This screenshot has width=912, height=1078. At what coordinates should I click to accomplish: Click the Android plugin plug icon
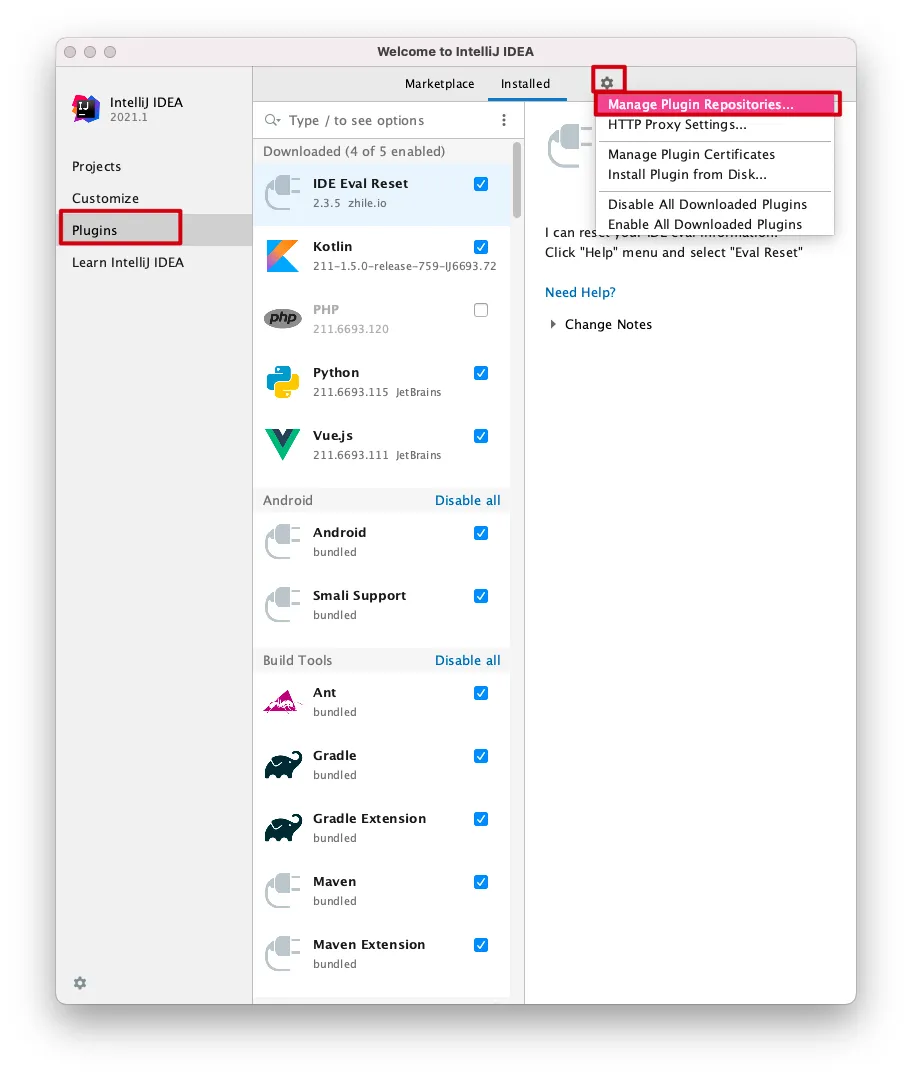pos(283,542)
